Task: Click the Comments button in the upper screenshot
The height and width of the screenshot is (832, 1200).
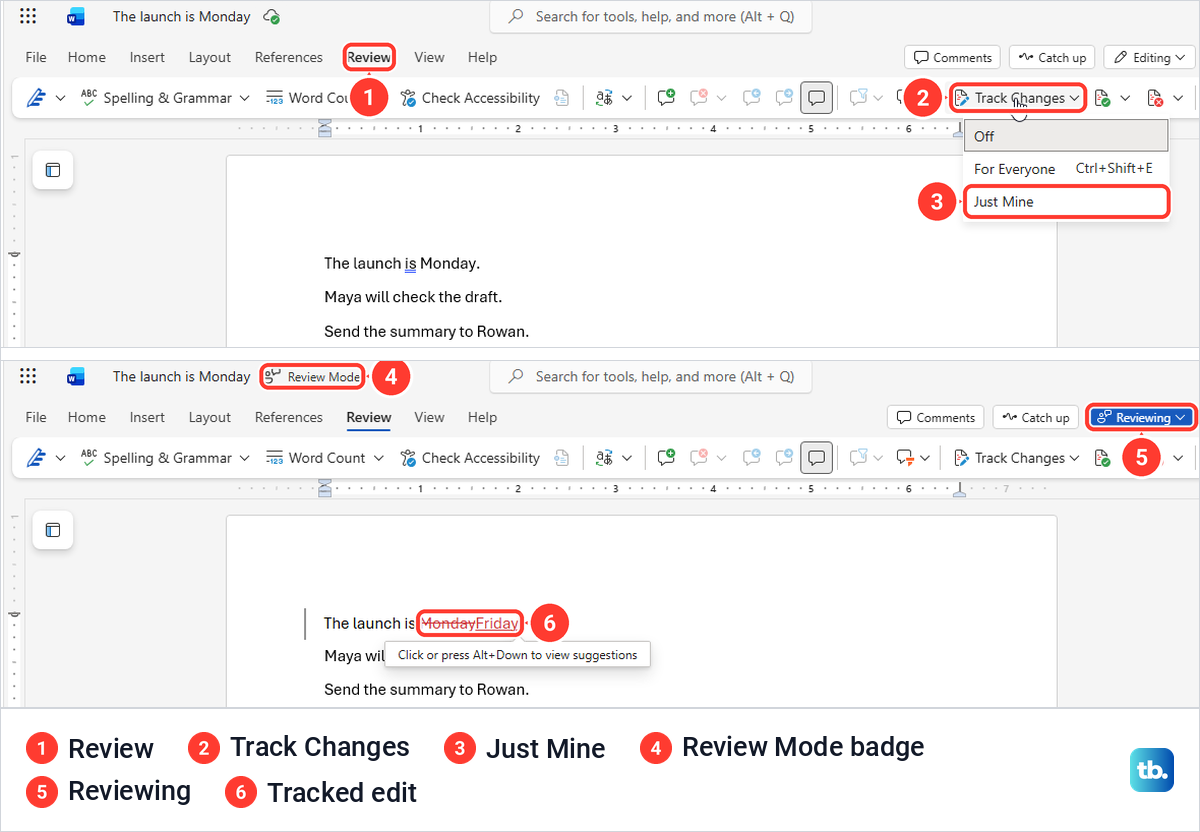Action: [952, 57]
